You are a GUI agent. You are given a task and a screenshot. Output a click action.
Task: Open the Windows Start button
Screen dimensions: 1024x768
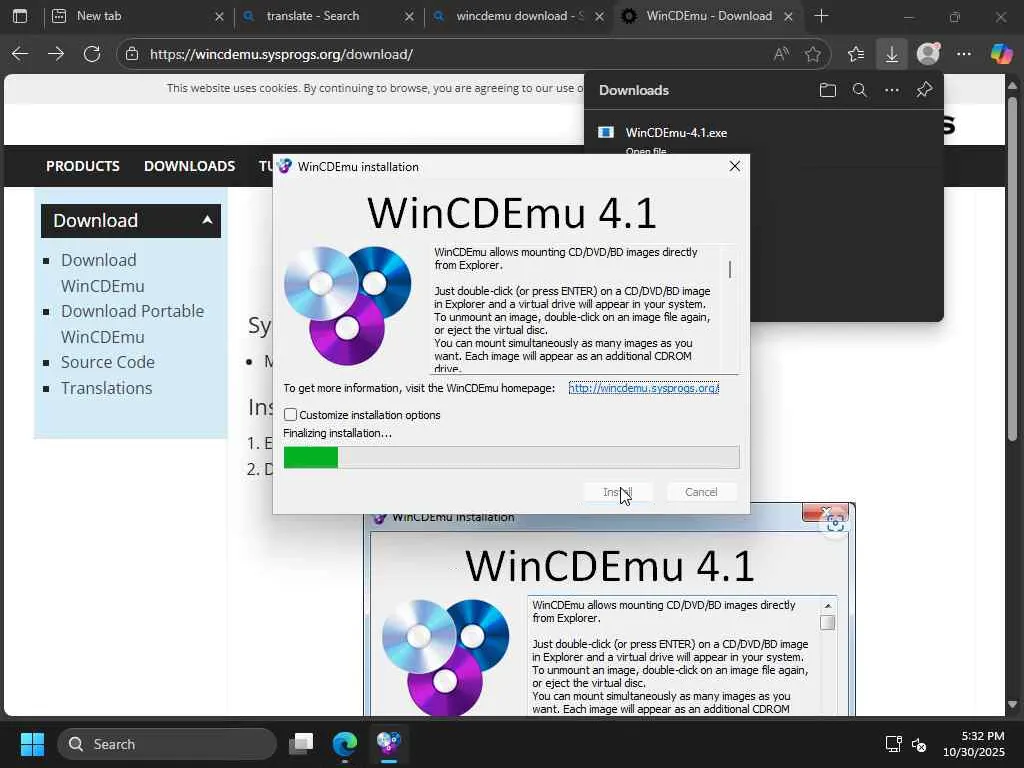click(32, 744)
